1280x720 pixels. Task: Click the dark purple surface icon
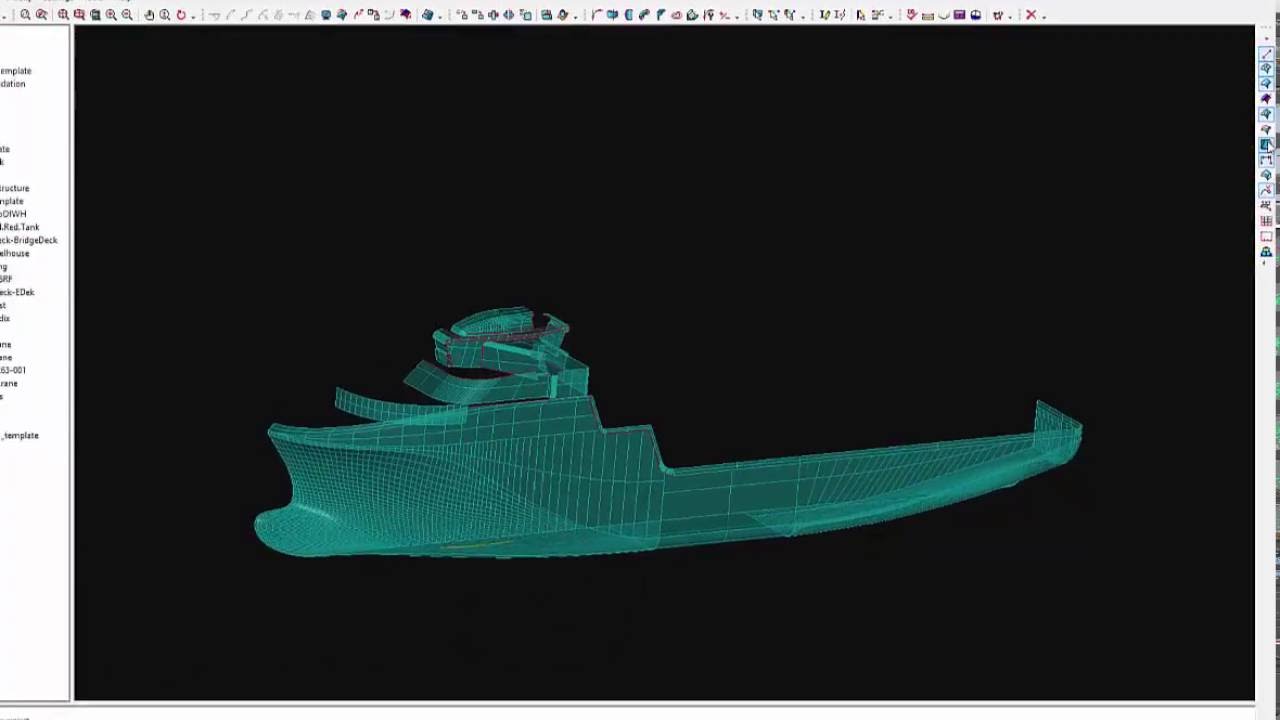1266,100
